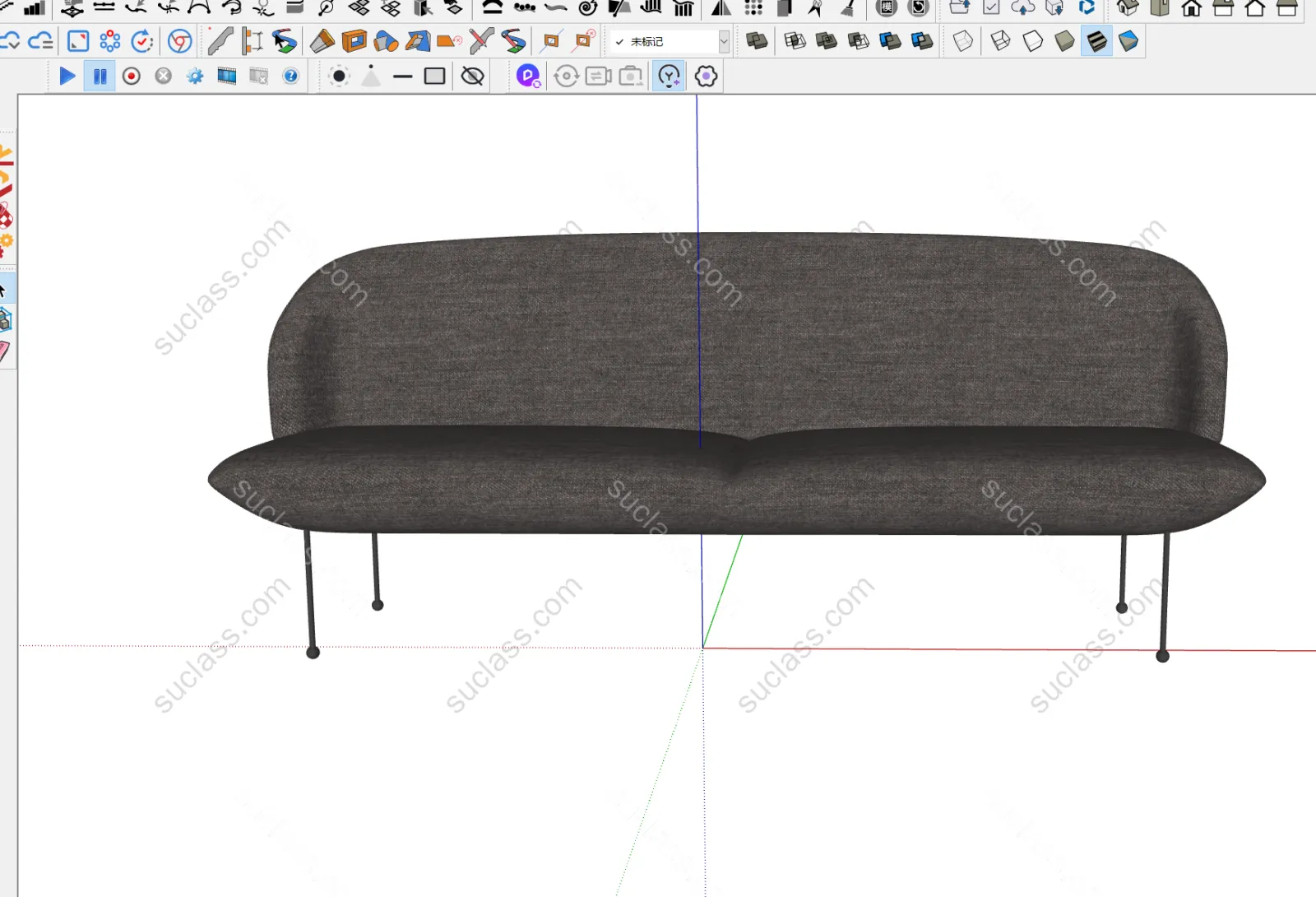Toggle the Pause button in the animation toolbar

click(x=100, y=77)
